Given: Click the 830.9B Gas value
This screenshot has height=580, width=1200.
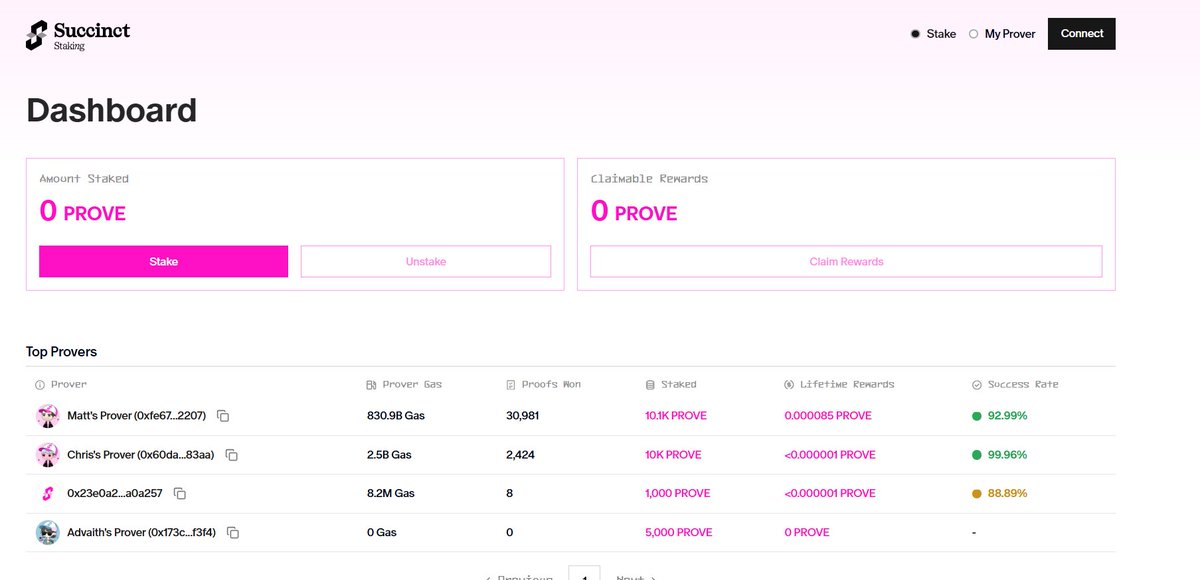Looking at the screenshot, I should click(396, 416).
